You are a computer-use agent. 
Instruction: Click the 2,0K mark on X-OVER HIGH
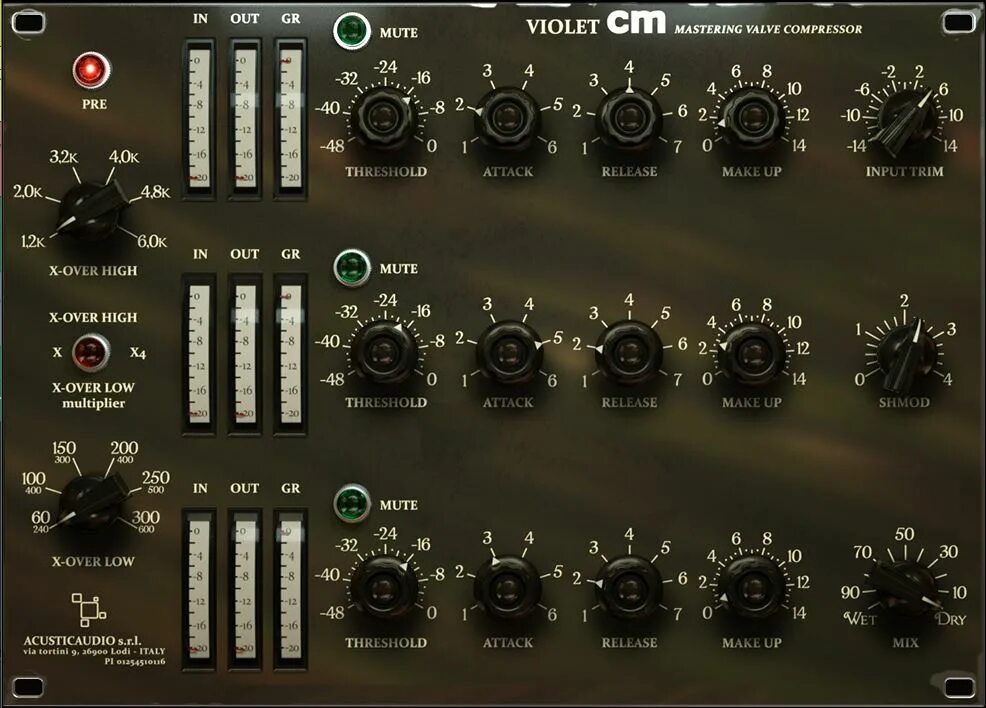pos(28,191)
